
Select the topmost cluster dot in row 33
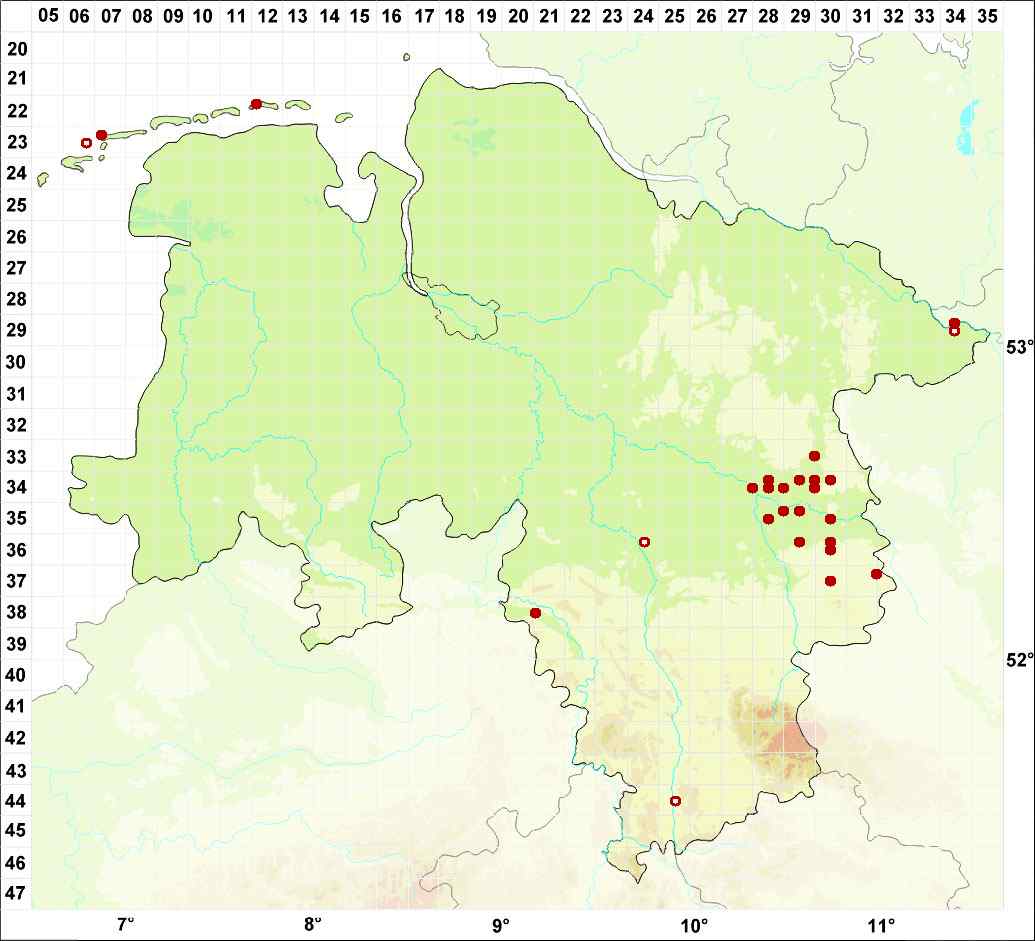(x=815, y=456)
